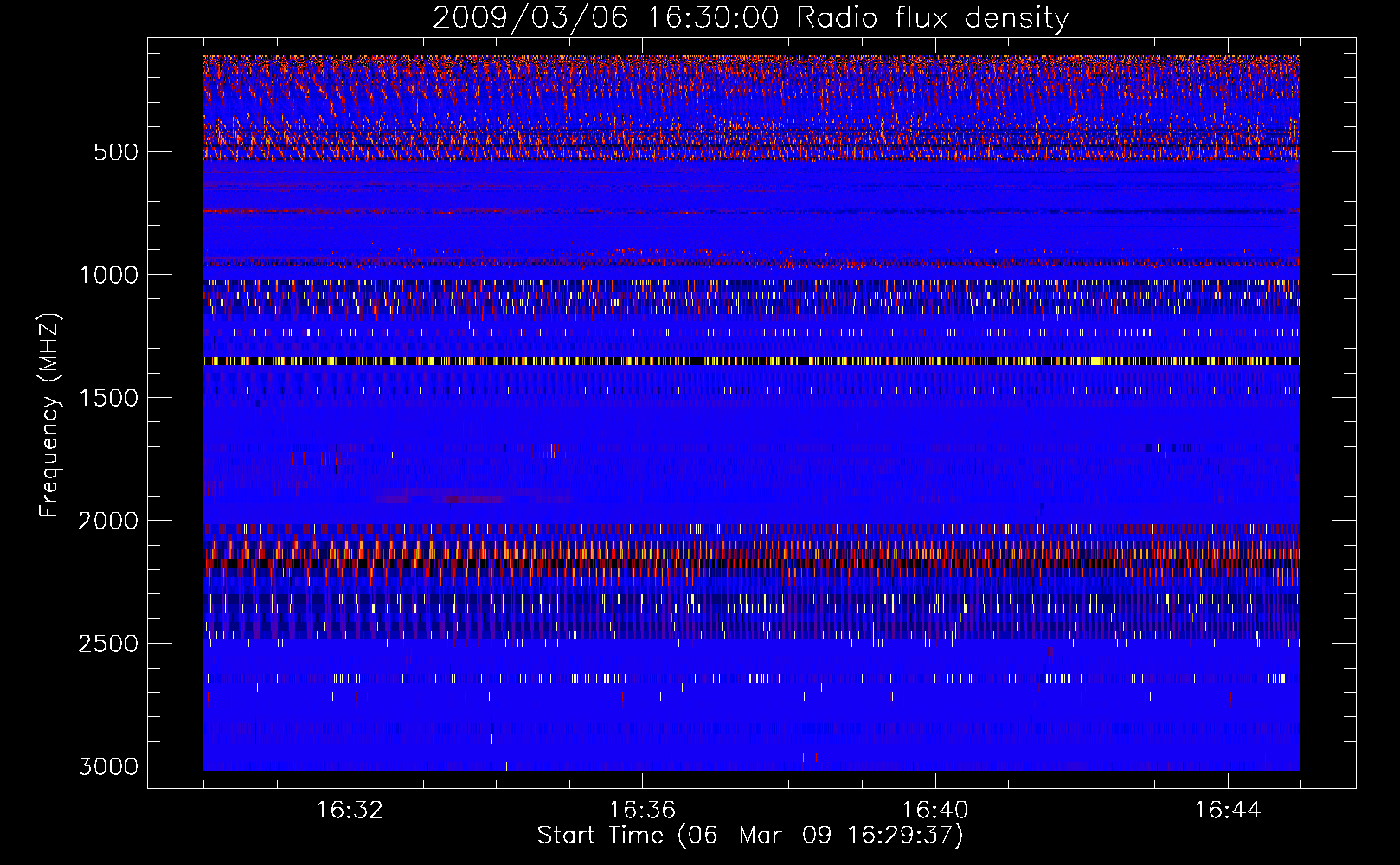Click the 1500 frequency tick label
1400x865 pixels.
coord(109,398)
